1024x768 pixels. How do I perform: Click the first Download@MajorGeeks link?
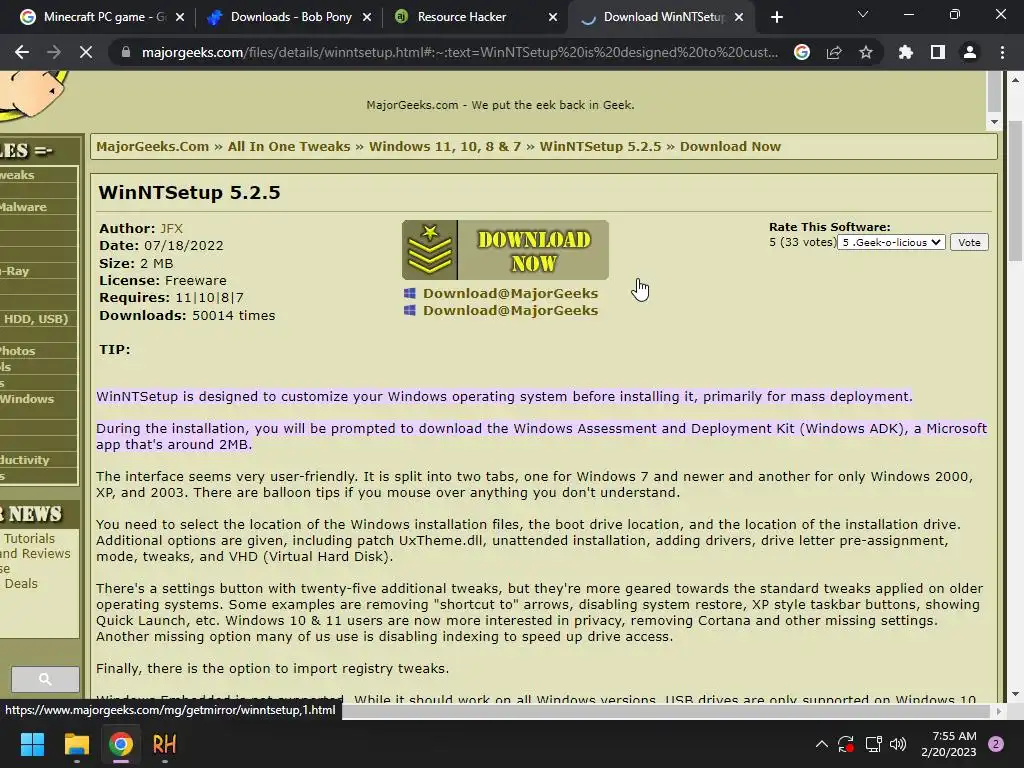point(510,293)
